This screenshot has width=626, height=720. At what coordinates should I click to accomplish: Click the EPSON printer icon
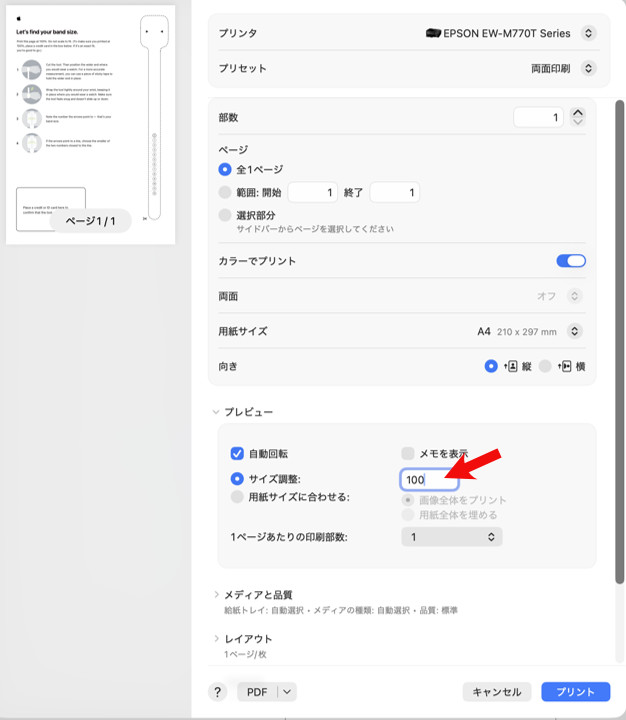[x=433, y=33]
